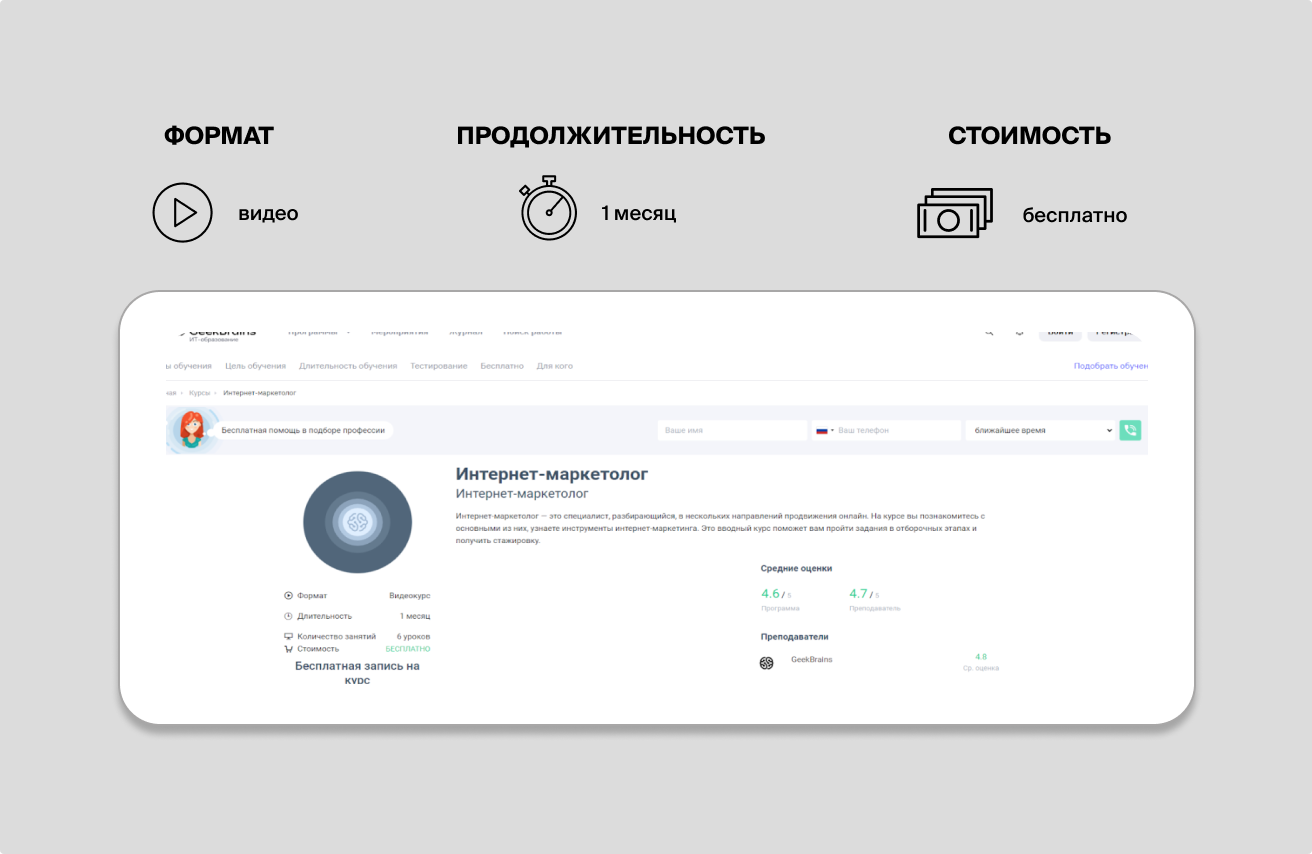The height and width of the screenshot is (854, 1312).
Task: Click the Интернет-маркетолог subtitle under the heading
Action: click(x=522, y=494)
